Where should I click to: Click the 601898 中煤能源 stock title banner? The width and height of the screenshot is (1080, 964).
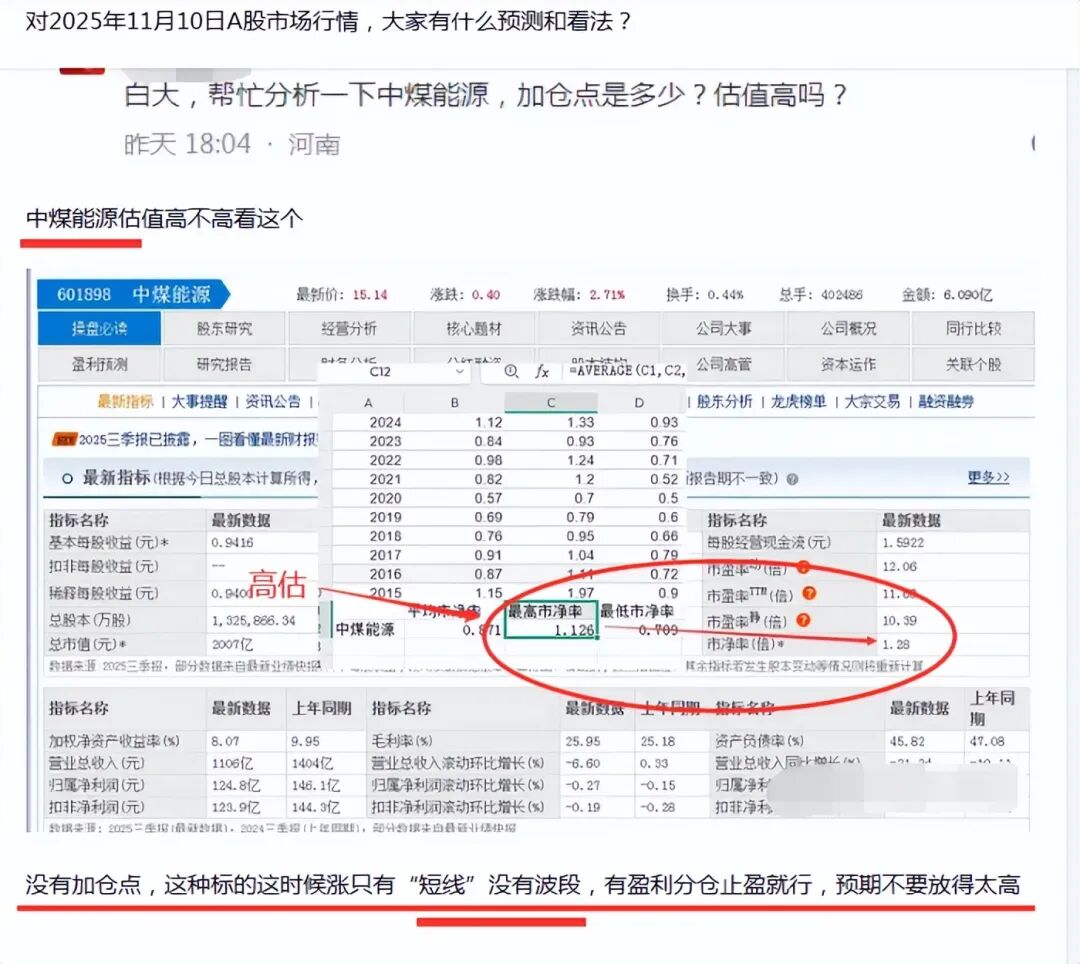[x=133, y=295]
